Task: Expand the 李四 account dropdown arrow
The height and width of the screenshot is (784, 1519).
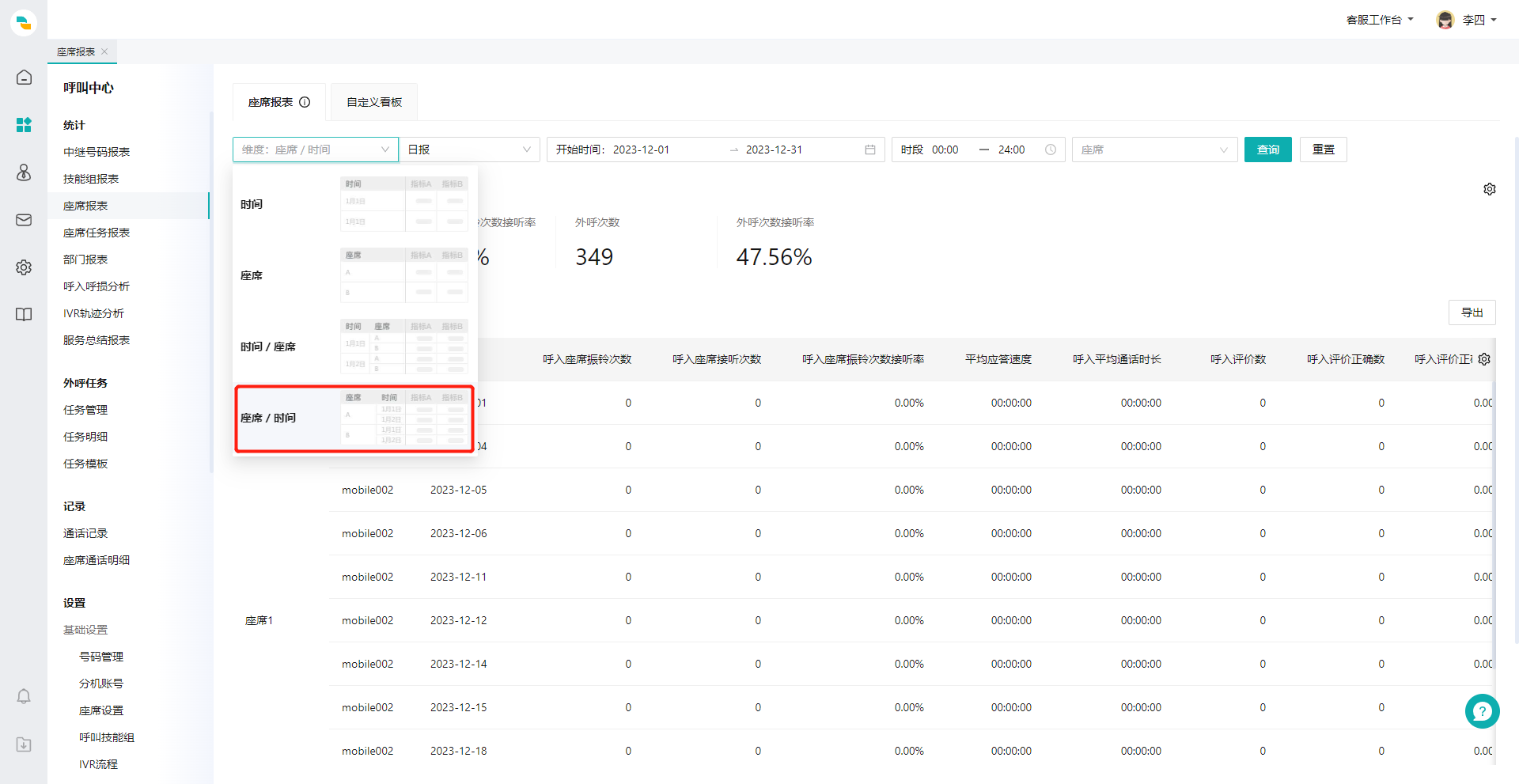Action: tap(1494, 20)
